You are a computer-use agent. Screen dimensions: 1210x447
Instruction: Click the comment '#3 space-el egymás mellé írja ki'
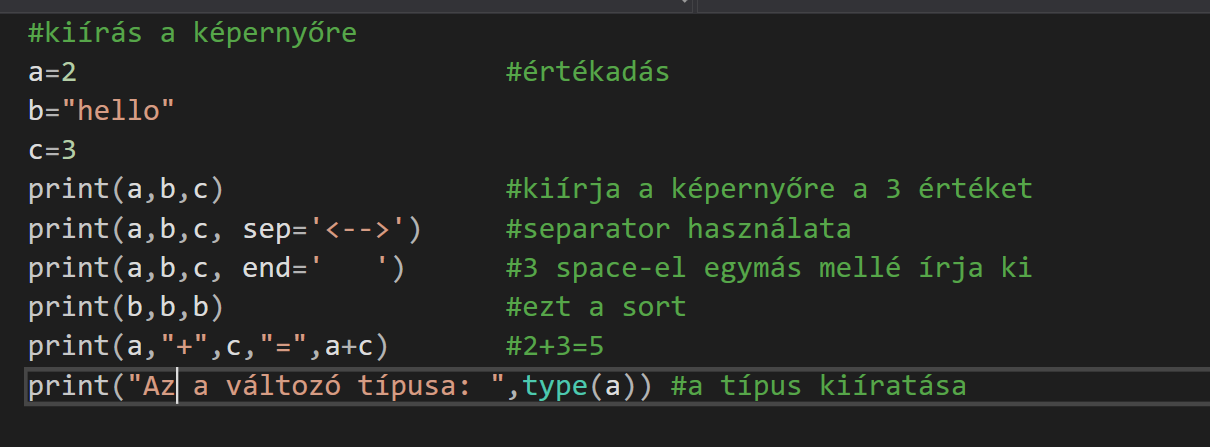768,268
